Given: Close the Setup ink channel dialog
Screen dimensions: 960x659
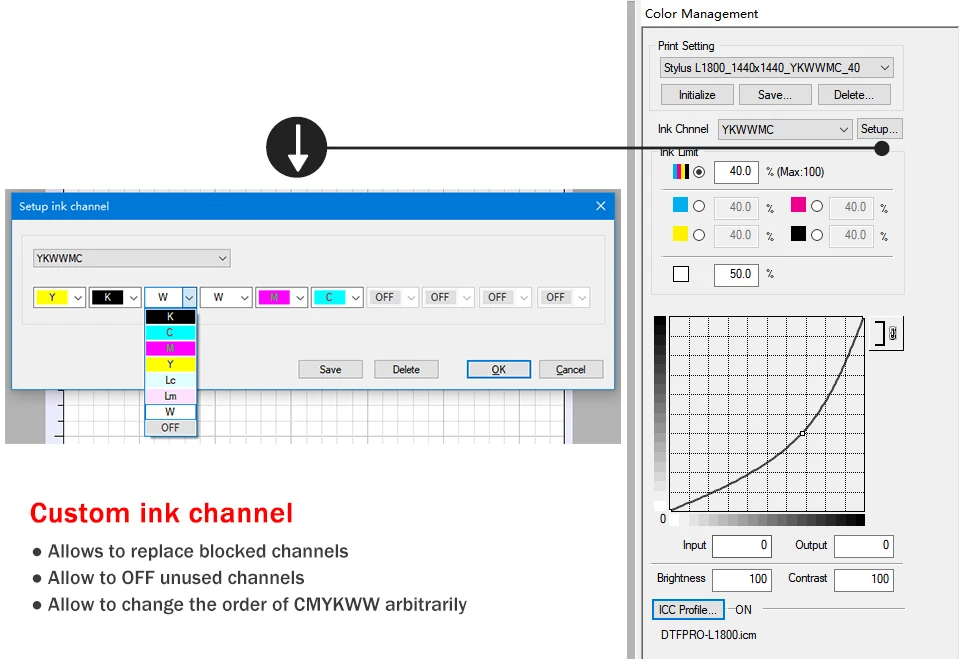Looking at the screenshot, I should click(601, 206).
